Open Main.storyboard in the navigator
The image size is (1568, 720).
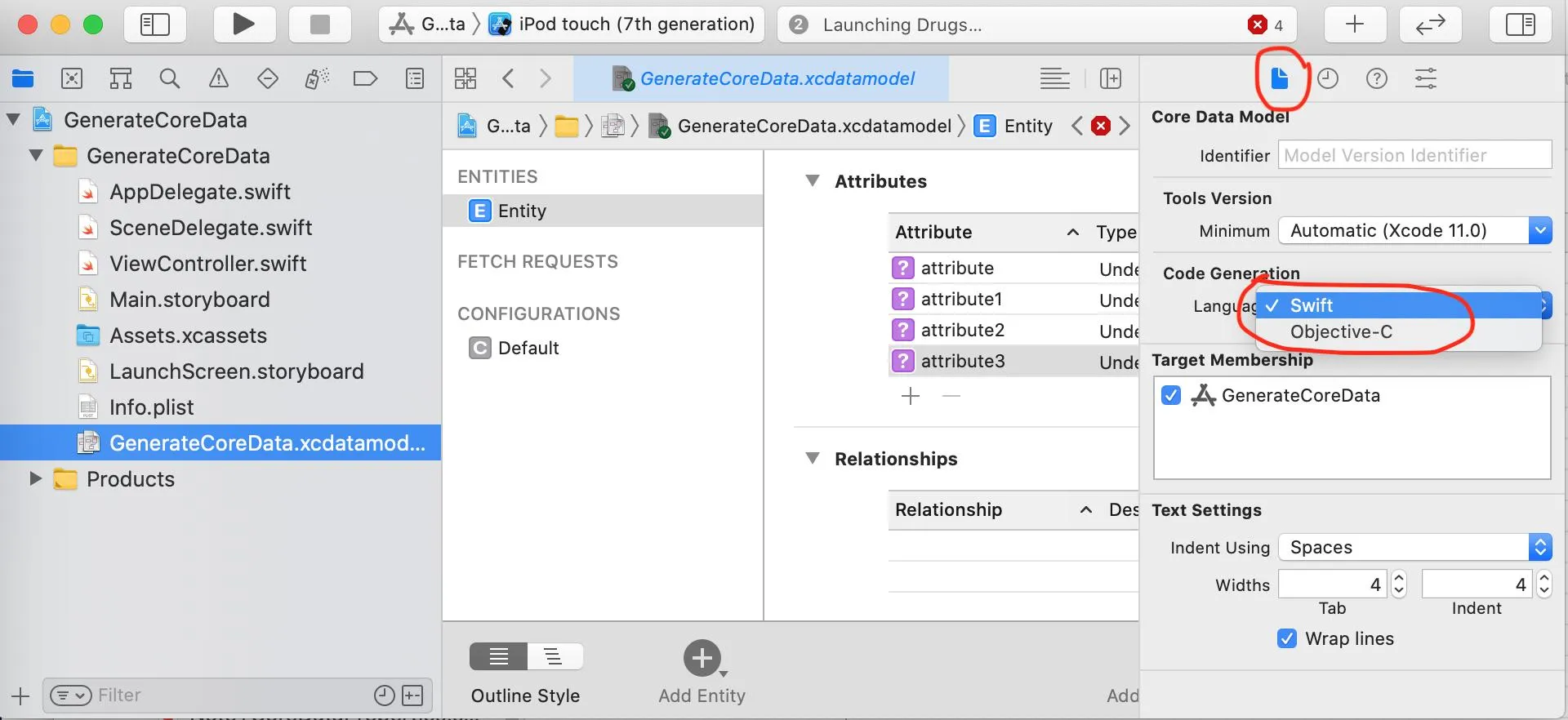[189, 299]
